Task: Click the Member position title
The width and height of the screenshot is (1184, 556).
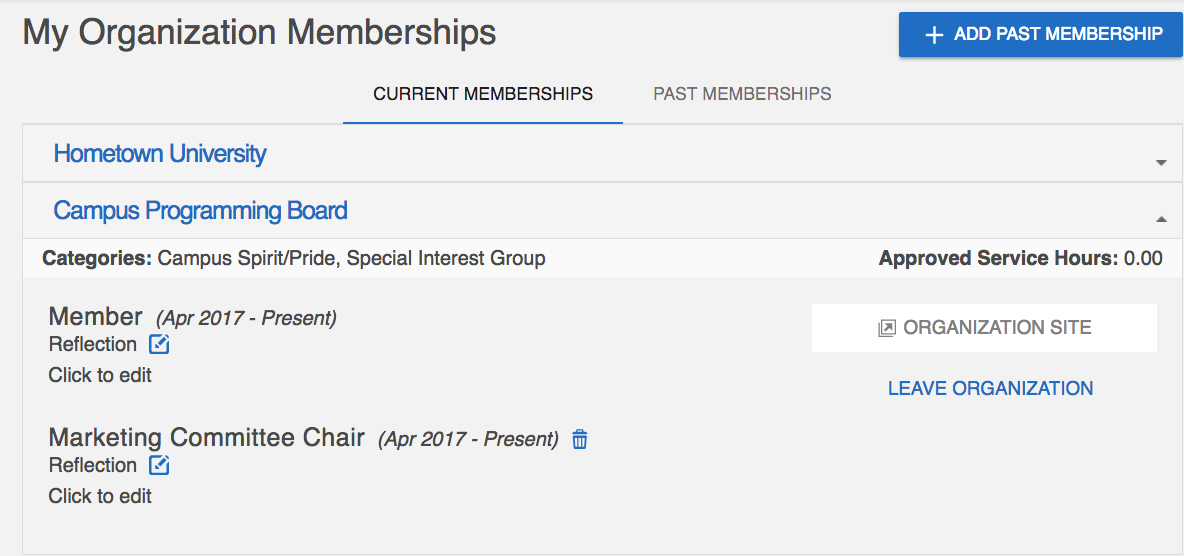Action: tap(95, 317)
